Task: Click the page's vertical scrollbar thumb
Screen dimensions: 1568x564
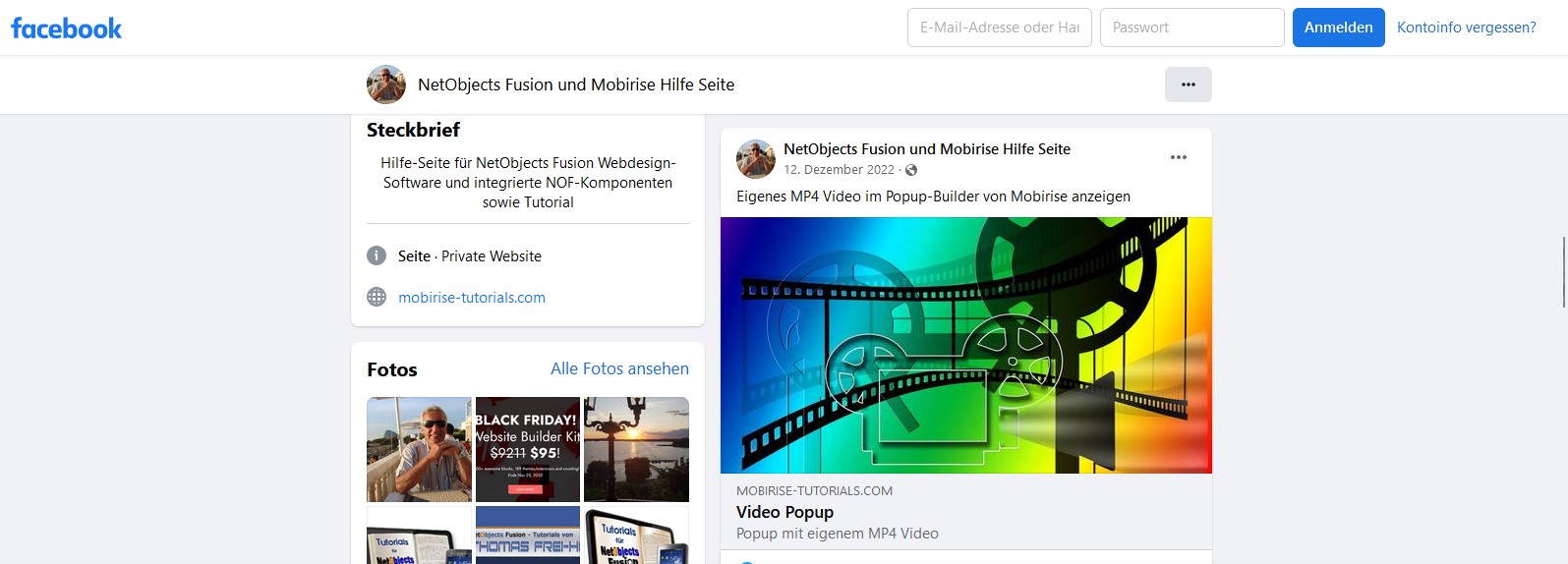Action: pos(1562,271)
